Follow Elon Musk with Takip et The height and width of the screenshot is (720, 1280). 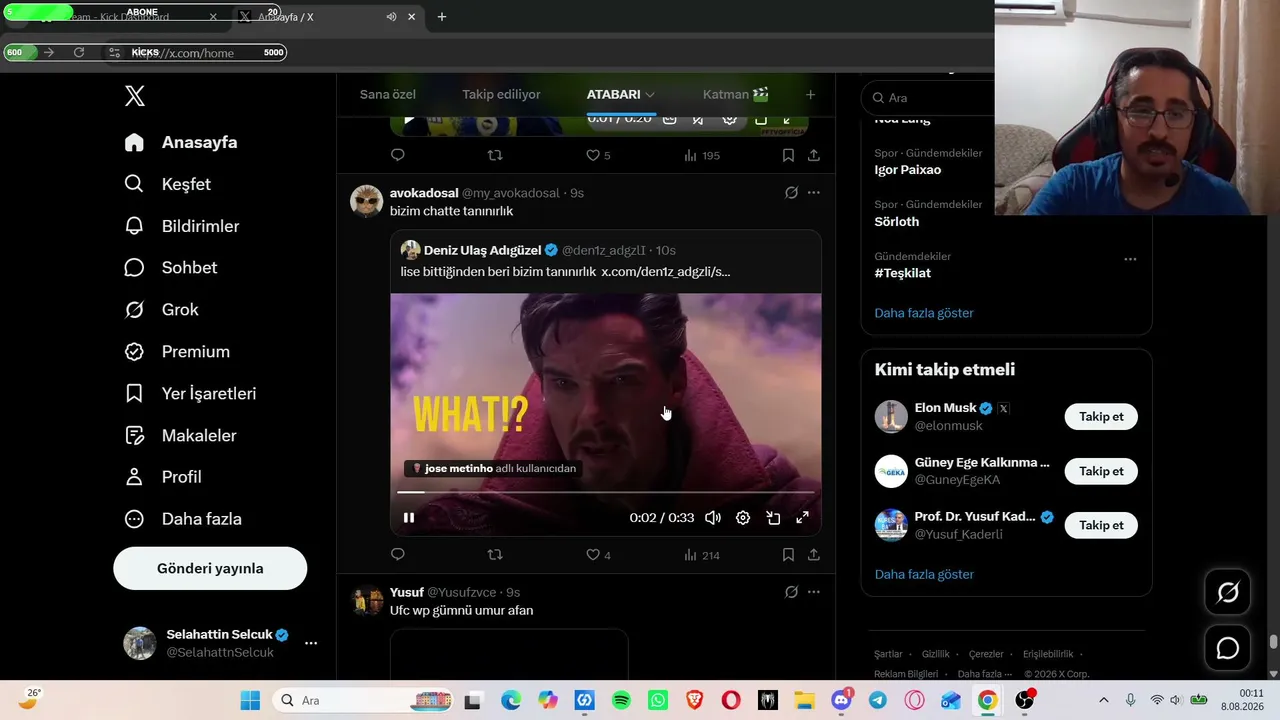[x=1101, y=417]
